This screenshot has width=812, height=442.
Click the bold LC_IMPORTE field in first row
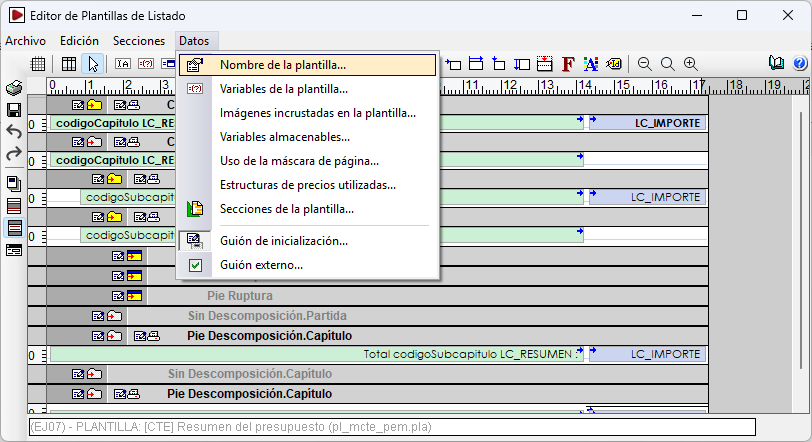[x=647, y=123]
